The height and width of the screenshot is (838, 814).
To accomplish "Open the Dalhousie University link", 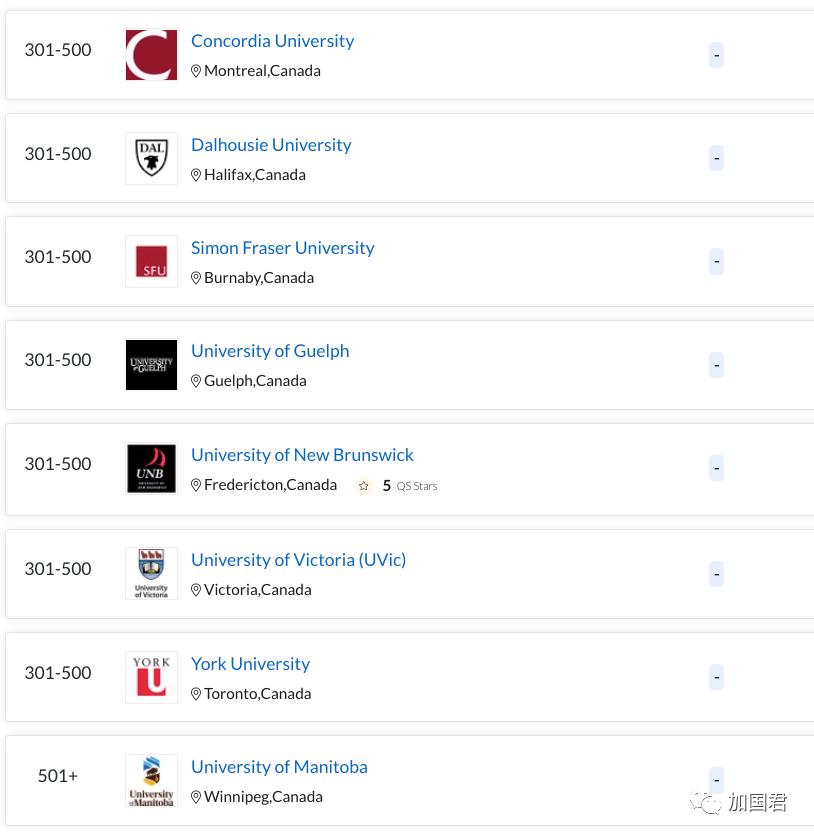I will (x=271, y=145).
